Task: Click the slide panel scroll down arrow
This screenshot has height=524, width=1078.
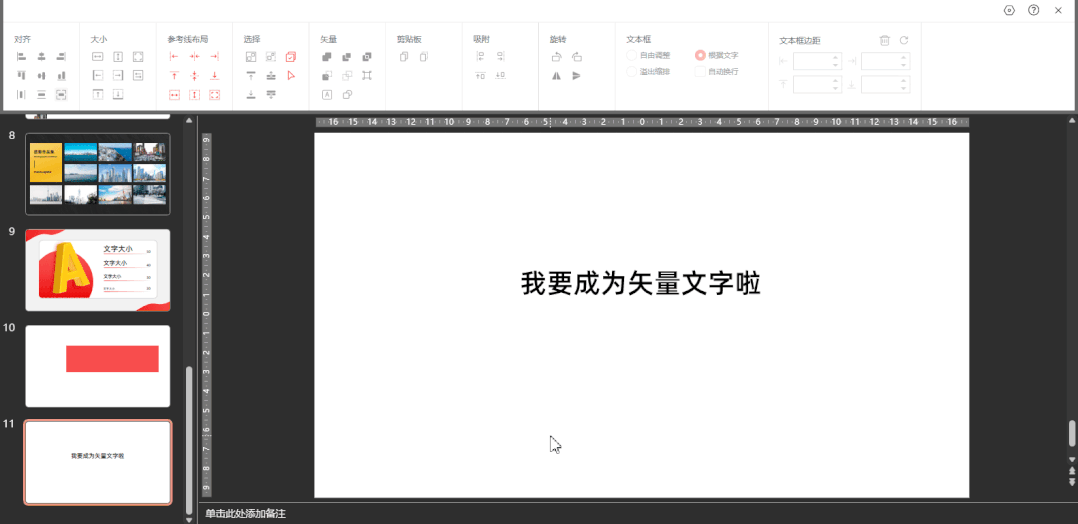Action: pos(190,520)
